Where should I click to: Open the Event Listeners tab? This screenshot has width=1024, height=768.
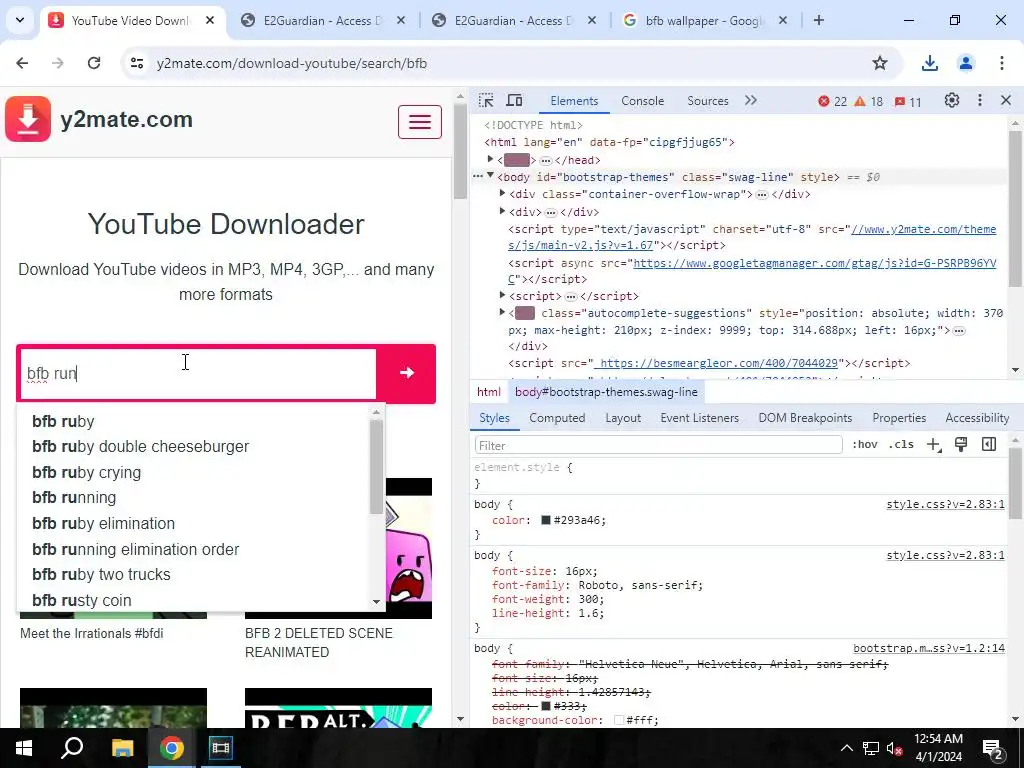[699, 418]
